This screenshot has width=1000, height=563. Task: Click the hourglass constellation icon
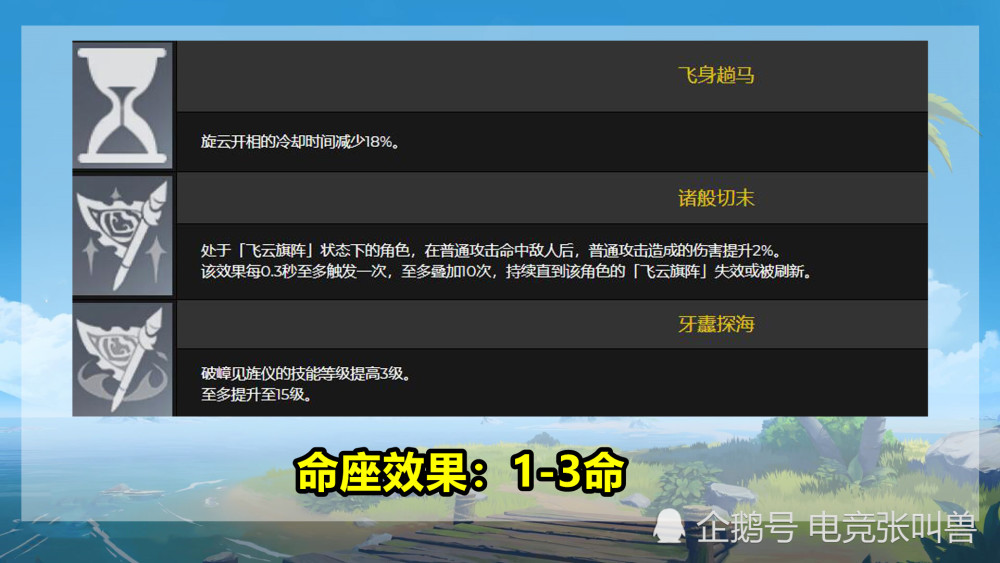coord(122,106)
